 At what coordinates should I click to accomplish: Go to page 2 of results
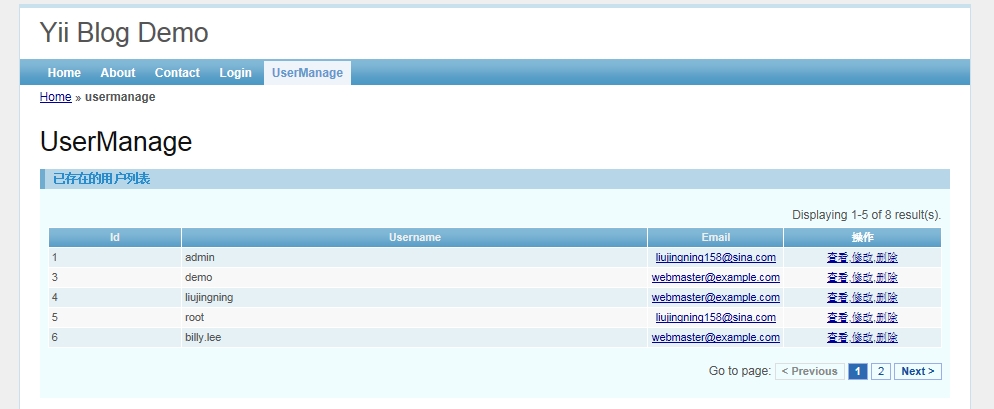[880, 371]
